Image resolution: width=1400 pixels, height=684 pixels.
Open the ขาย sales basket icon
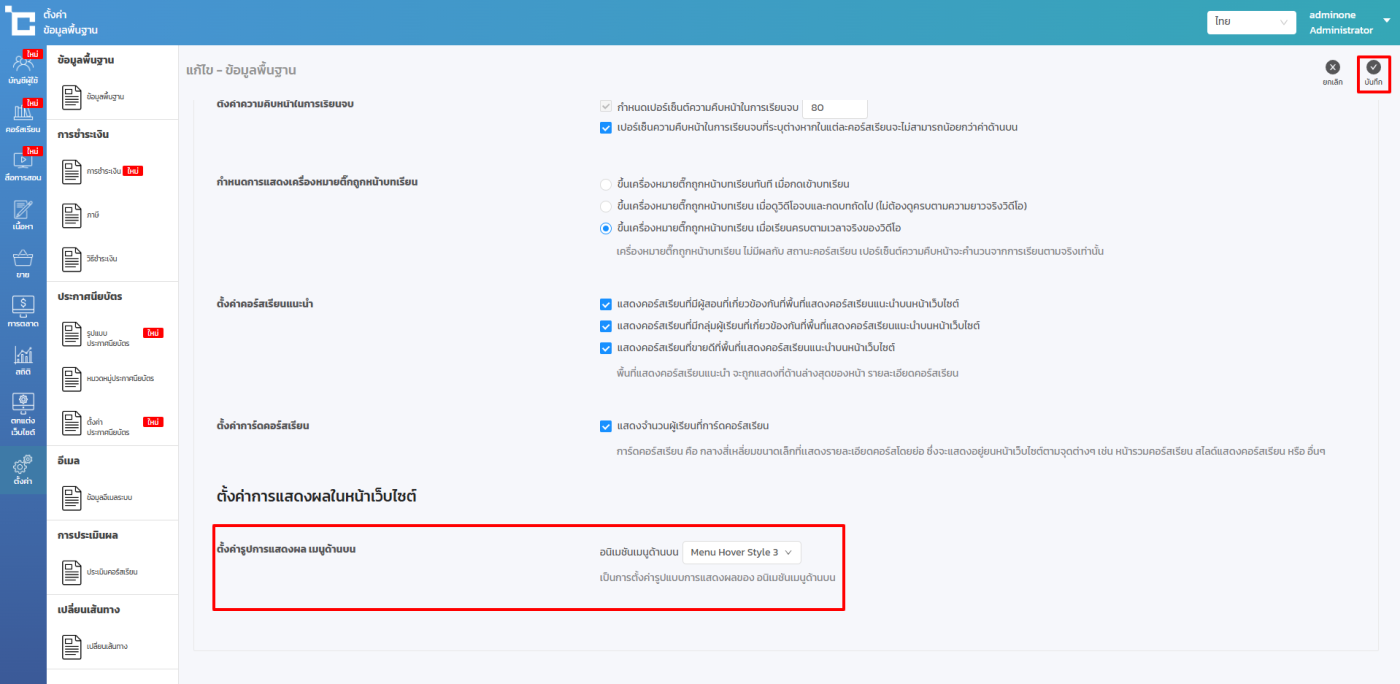coord(22,262)
